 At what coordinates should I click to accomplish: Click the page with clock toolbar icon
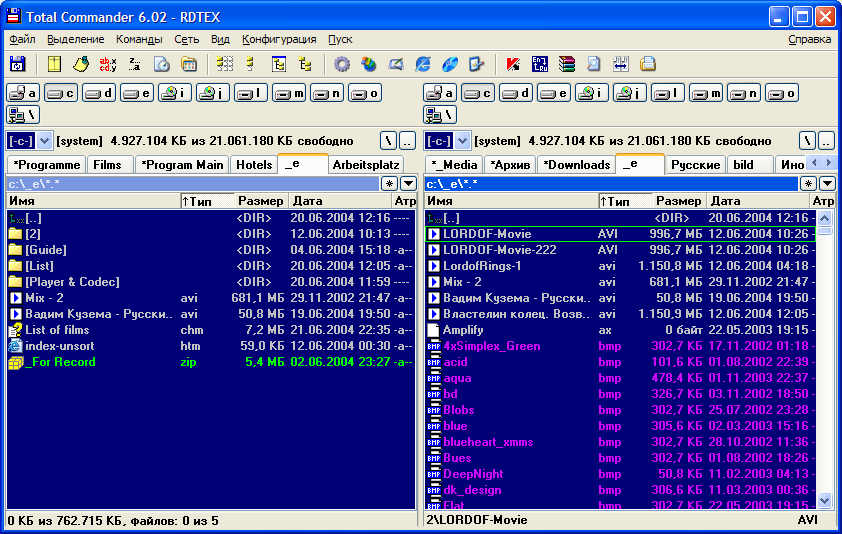pyautogui.click(x=162, y=64)
